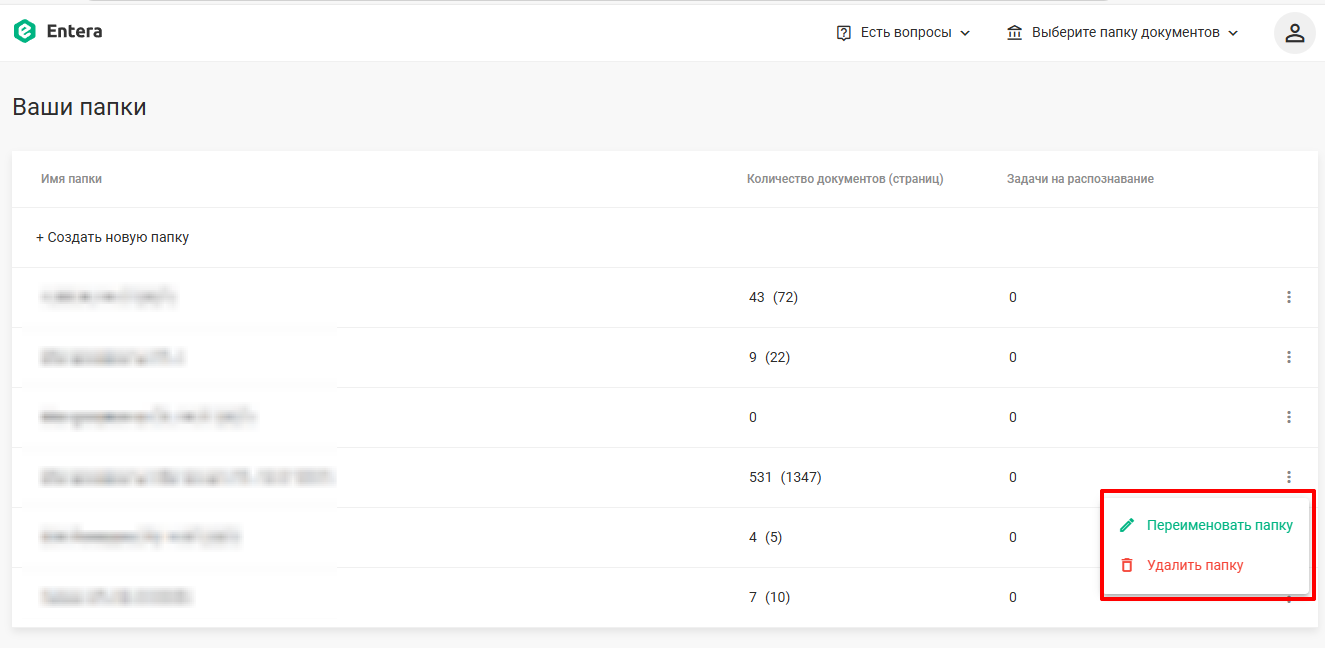This screenshot has height=648, width=1325.
Task: Expand 'Выберите папку документов' dropdown
Action: point(1122,33)
